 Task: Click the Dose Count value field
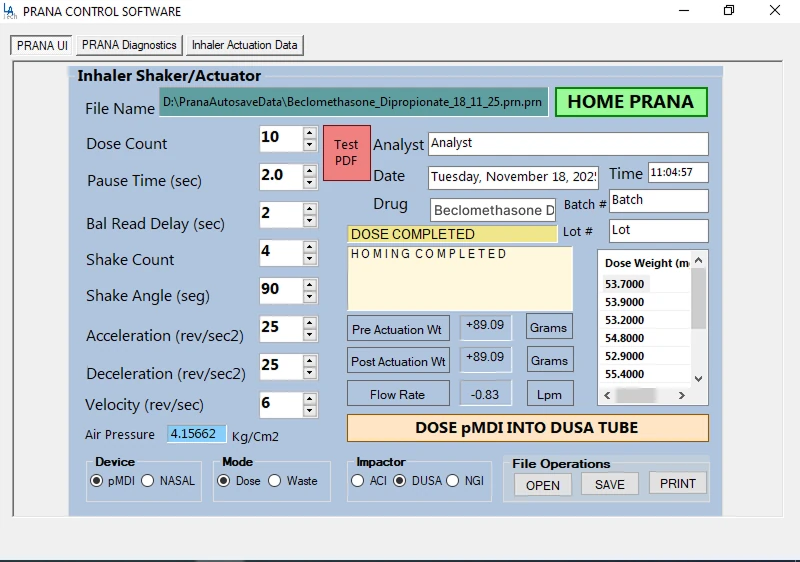coord(281,139)
